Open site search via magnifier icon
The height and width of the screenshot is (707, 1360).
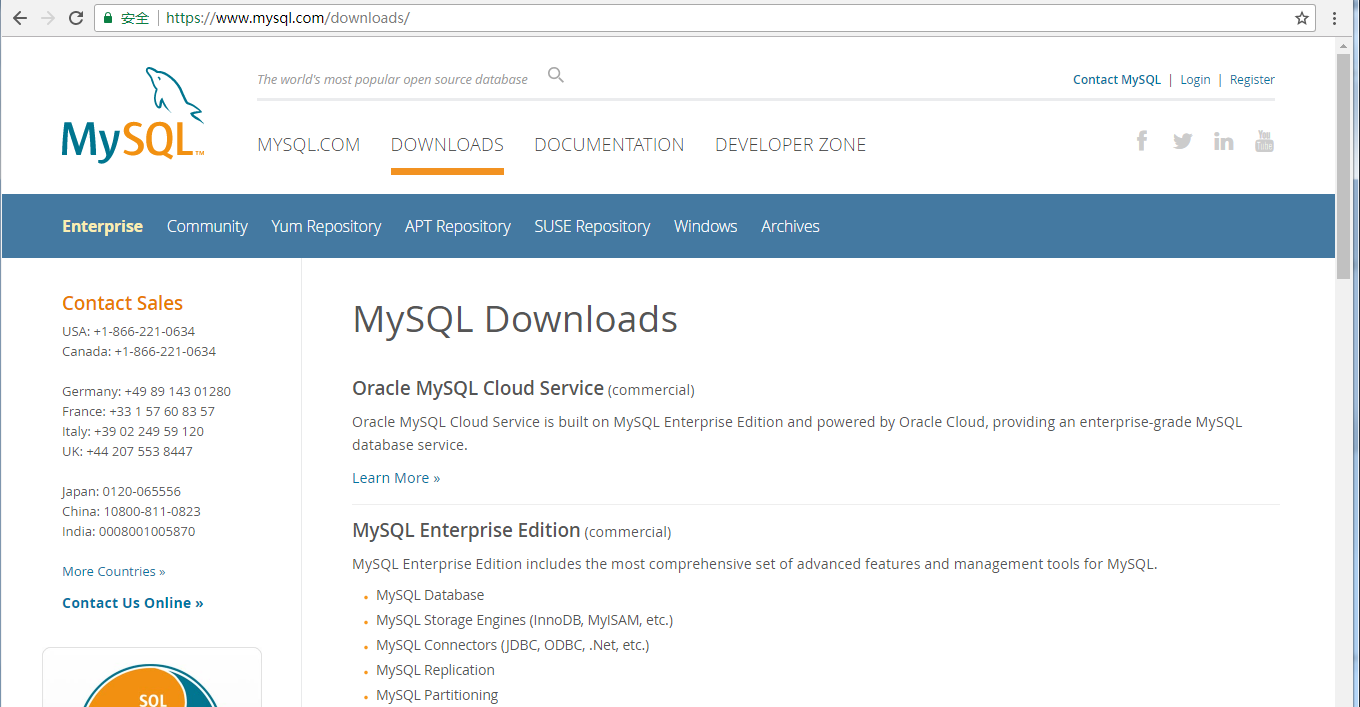(556, 75)
